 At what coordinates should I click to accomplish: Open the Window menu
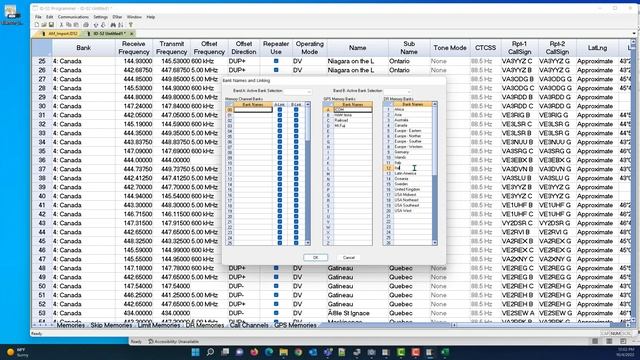[134, 17]
